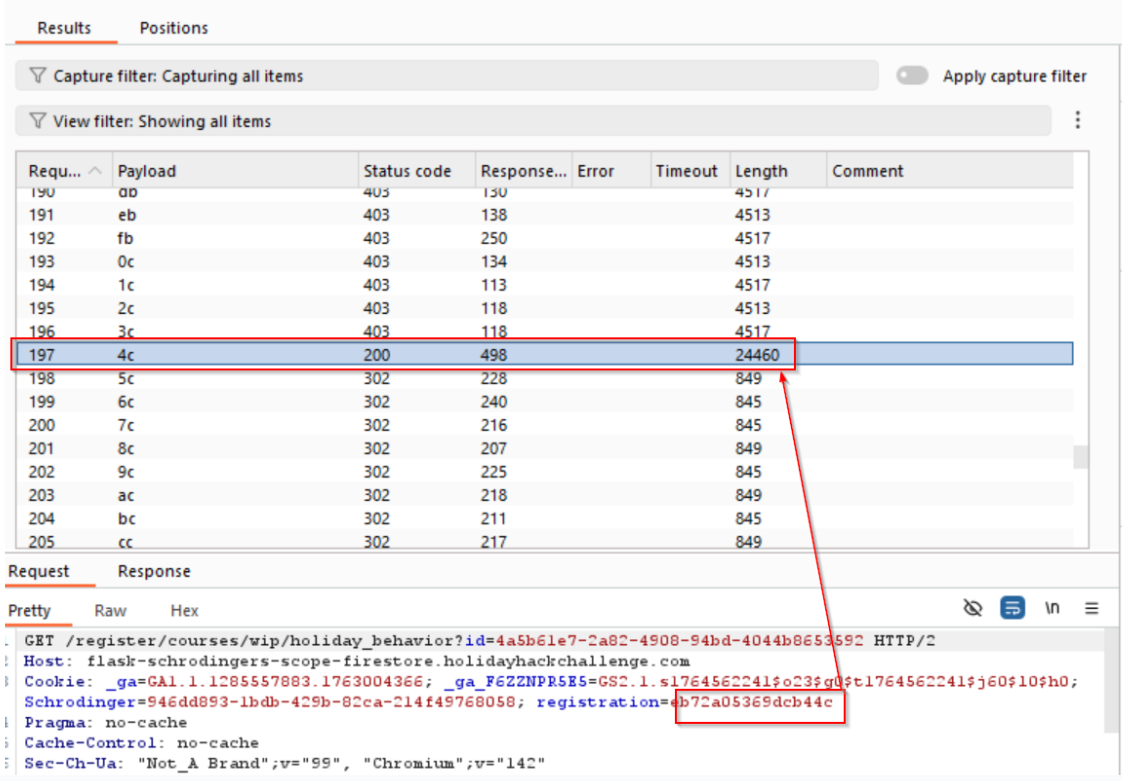Select the Raw view tab
Image resolution: width=1122 pixels, height=781 pixels.
110,610
